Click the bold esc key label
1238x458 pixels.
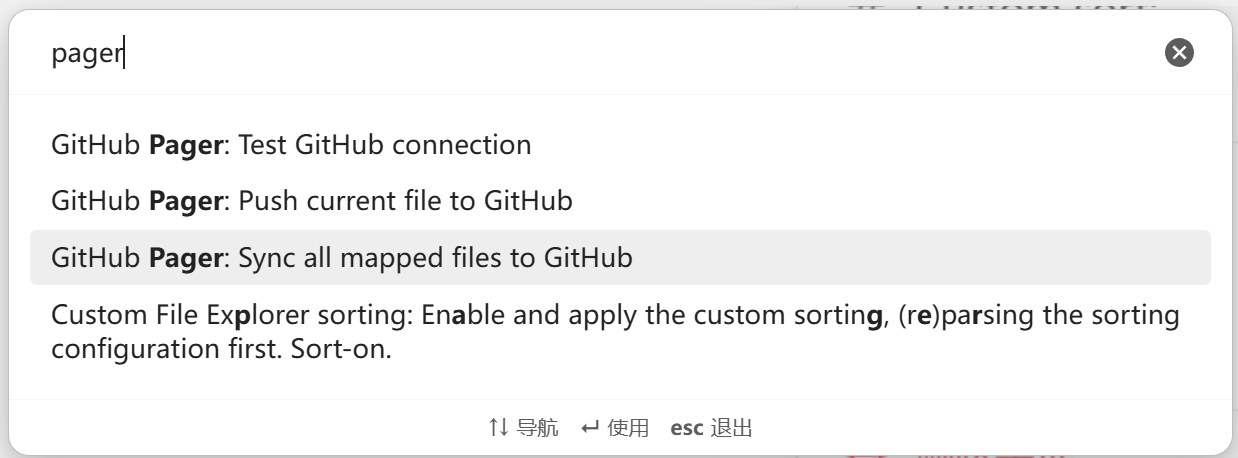click(x=686, y=429)
